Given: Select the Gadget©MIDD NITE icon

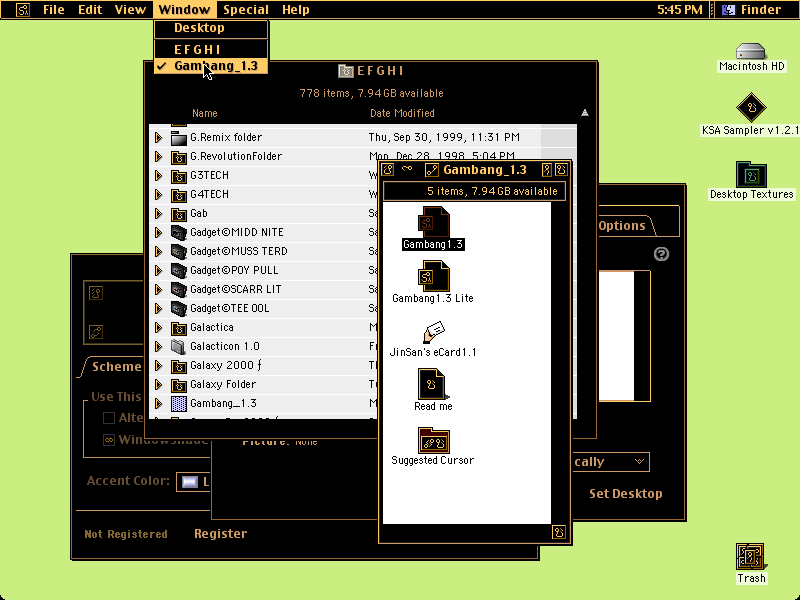Looking at the screenshot, I should point(179,233).
